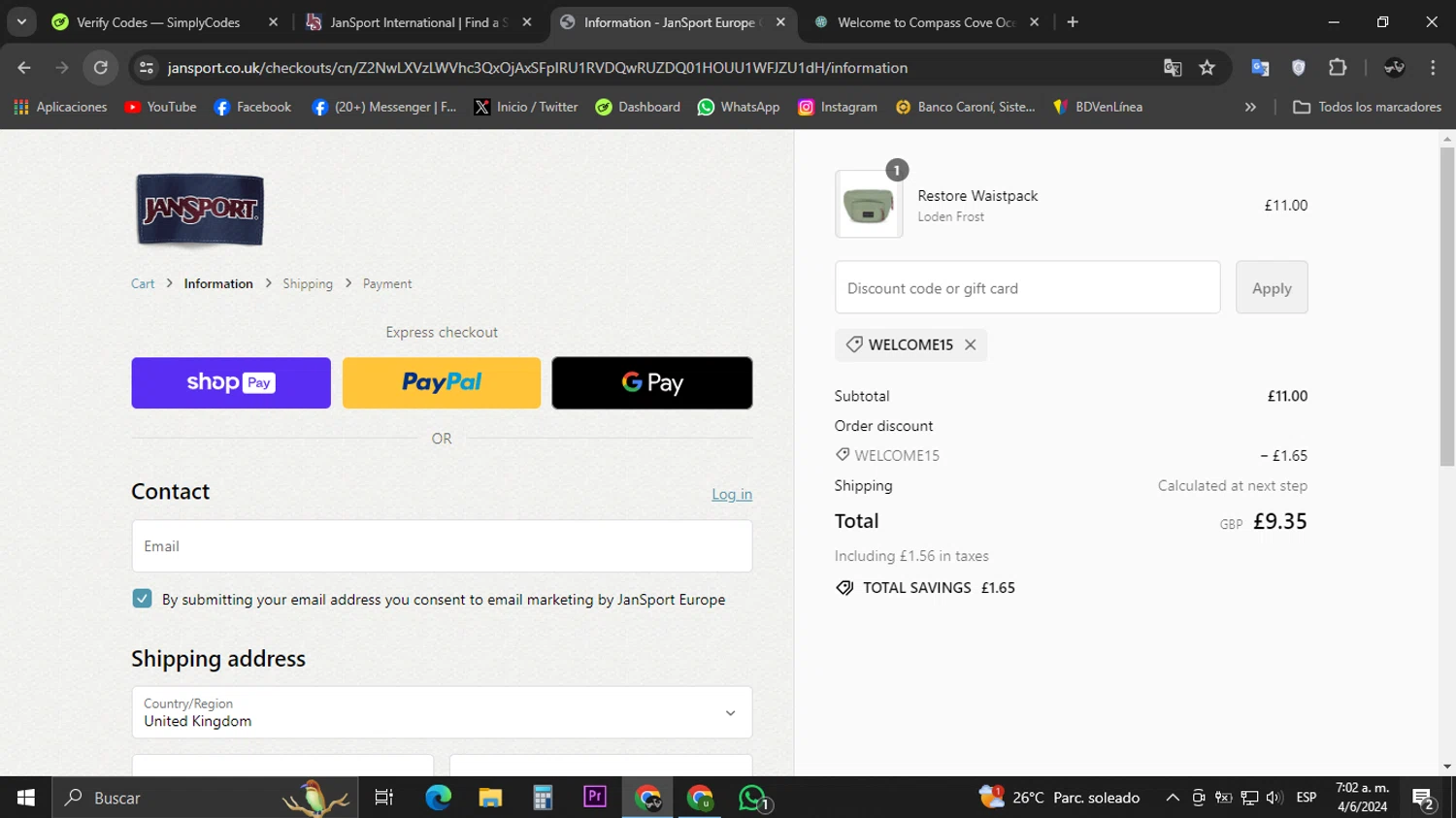
Task: Check out with Shop Pay
Action: point(231,382)
